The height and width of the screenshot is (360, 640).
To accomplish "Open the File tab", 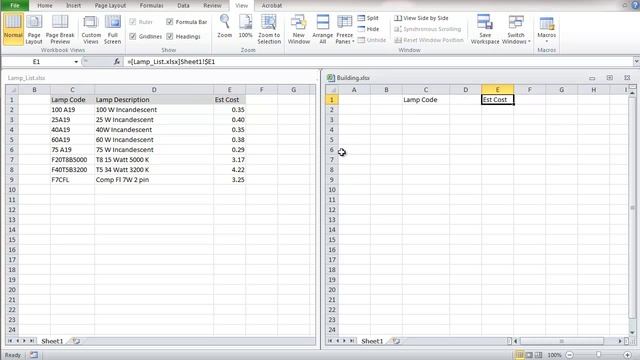I will coord(15,5).
